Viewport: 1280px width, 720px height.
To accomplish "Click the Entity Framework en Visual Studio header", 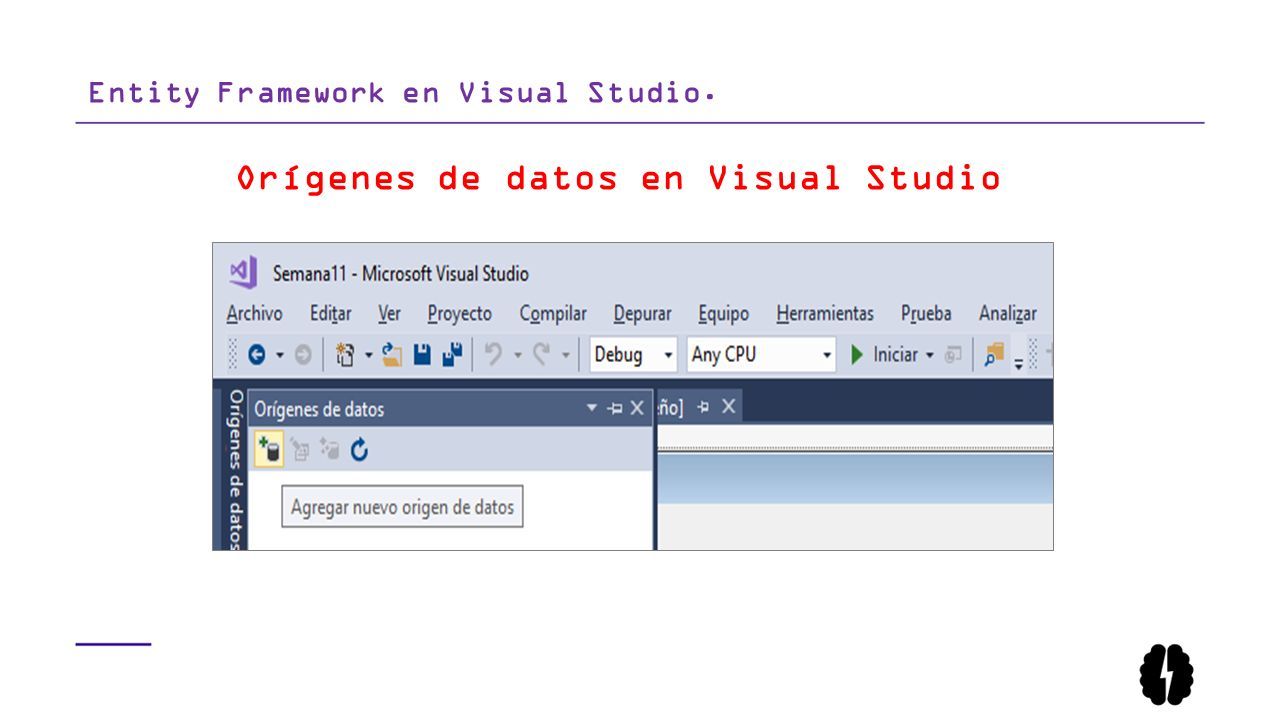I will pos(402,93).
